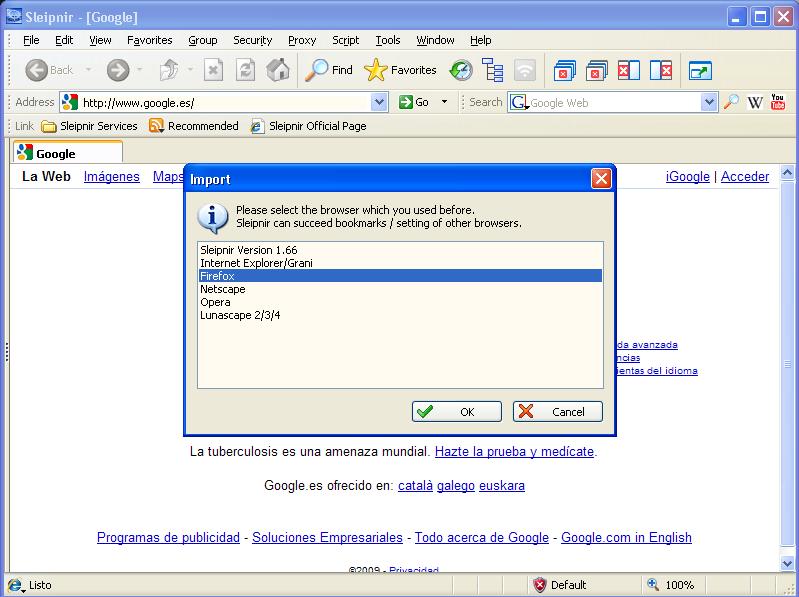Click the search magnifier beside search box
Screen dimensions: 799x597
(731, 102)
